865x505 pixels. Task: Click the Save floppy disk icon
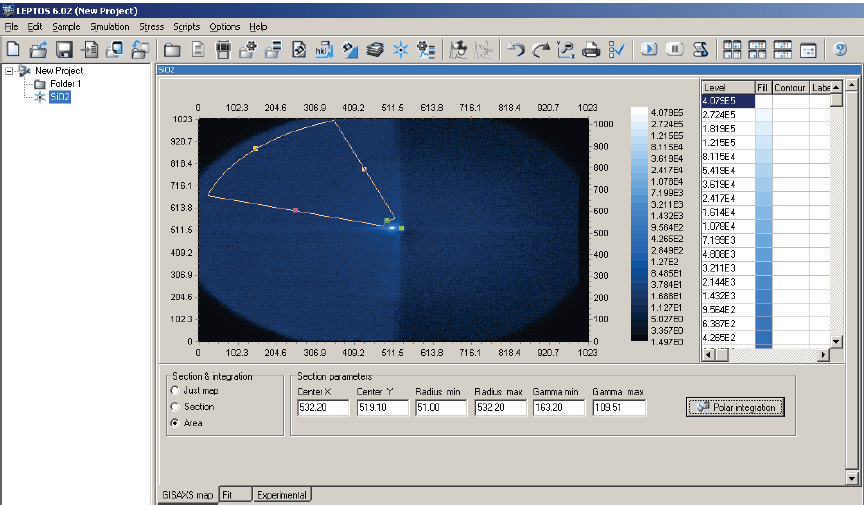click(64, 49)
